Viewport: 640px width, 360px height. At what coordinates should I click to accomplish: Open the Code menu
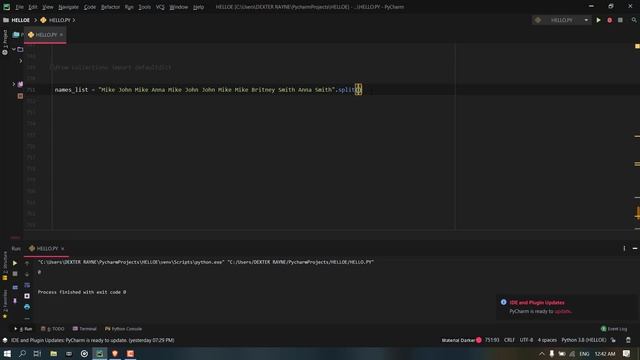(x=89, y=7)
